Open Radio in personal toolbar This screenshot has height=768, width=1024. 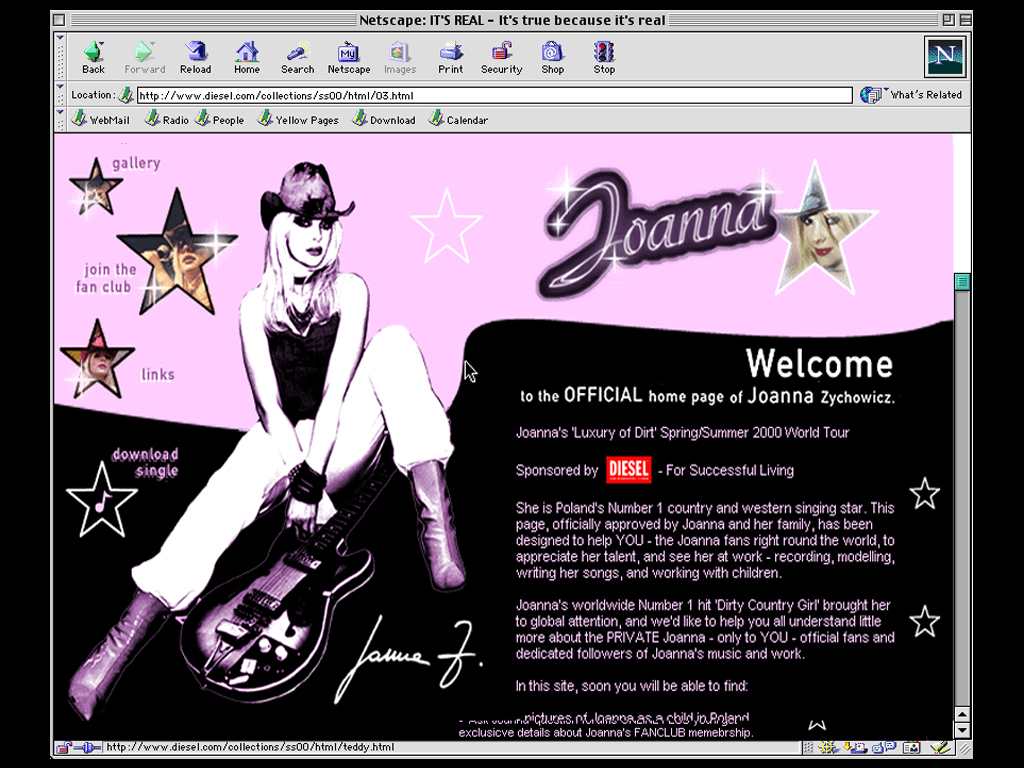(167, 120)
